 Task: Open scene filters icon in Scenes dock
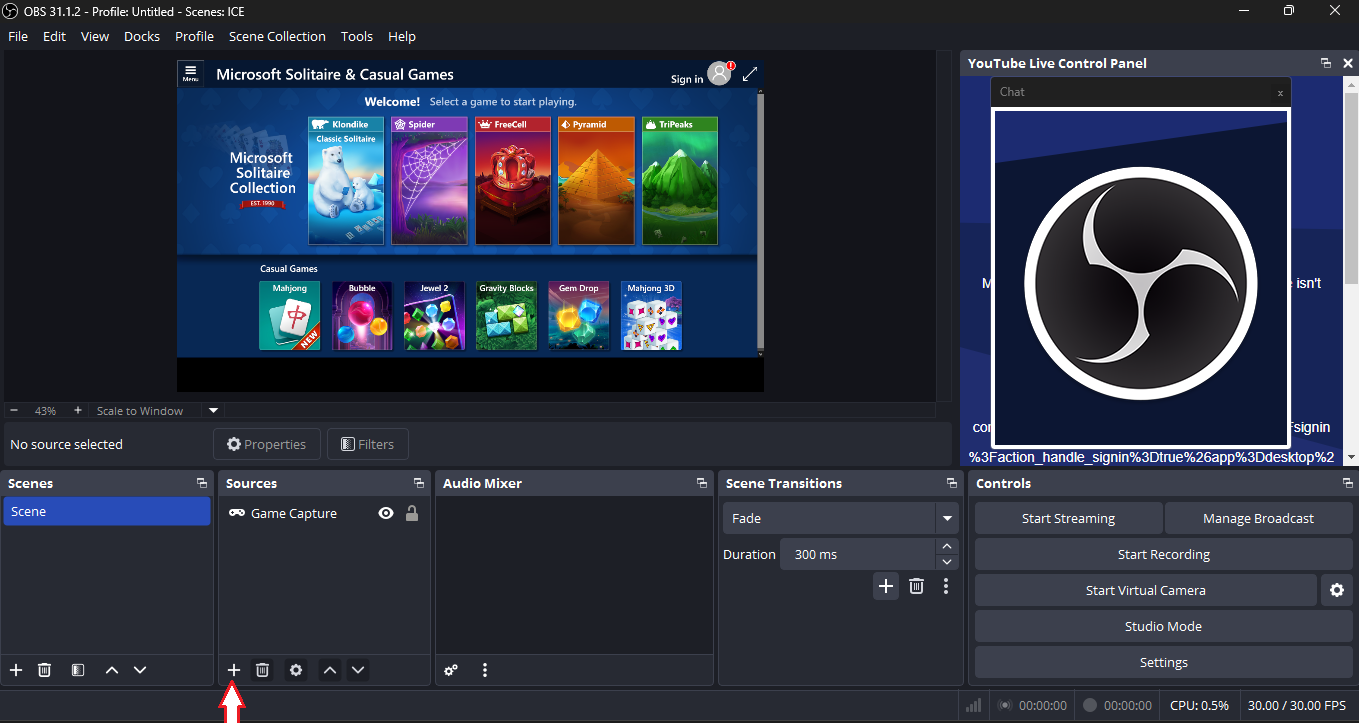pyautogui.click(x=78, y=670)
